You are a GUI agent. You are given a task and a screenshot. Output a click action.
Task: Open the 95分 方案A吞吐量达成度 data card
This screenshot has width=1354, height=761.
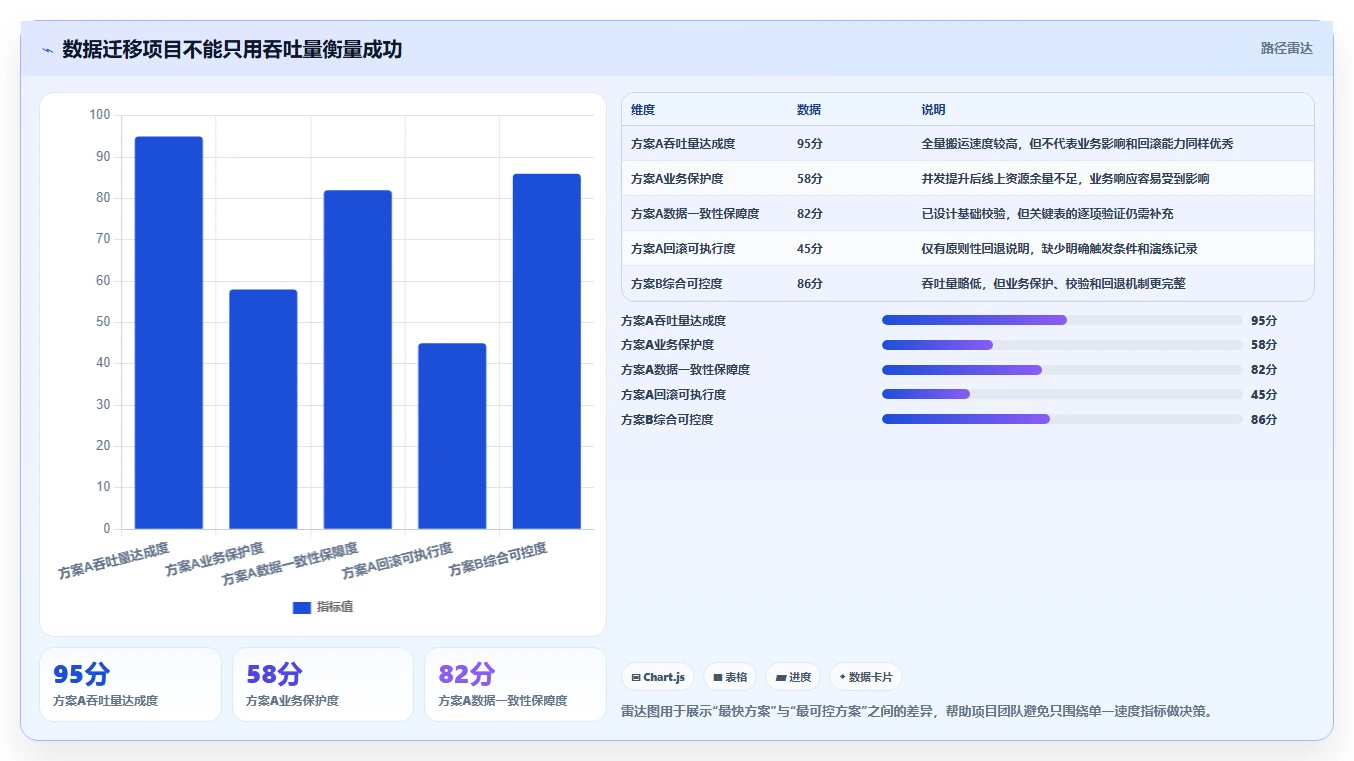click(x=130, y=684)
